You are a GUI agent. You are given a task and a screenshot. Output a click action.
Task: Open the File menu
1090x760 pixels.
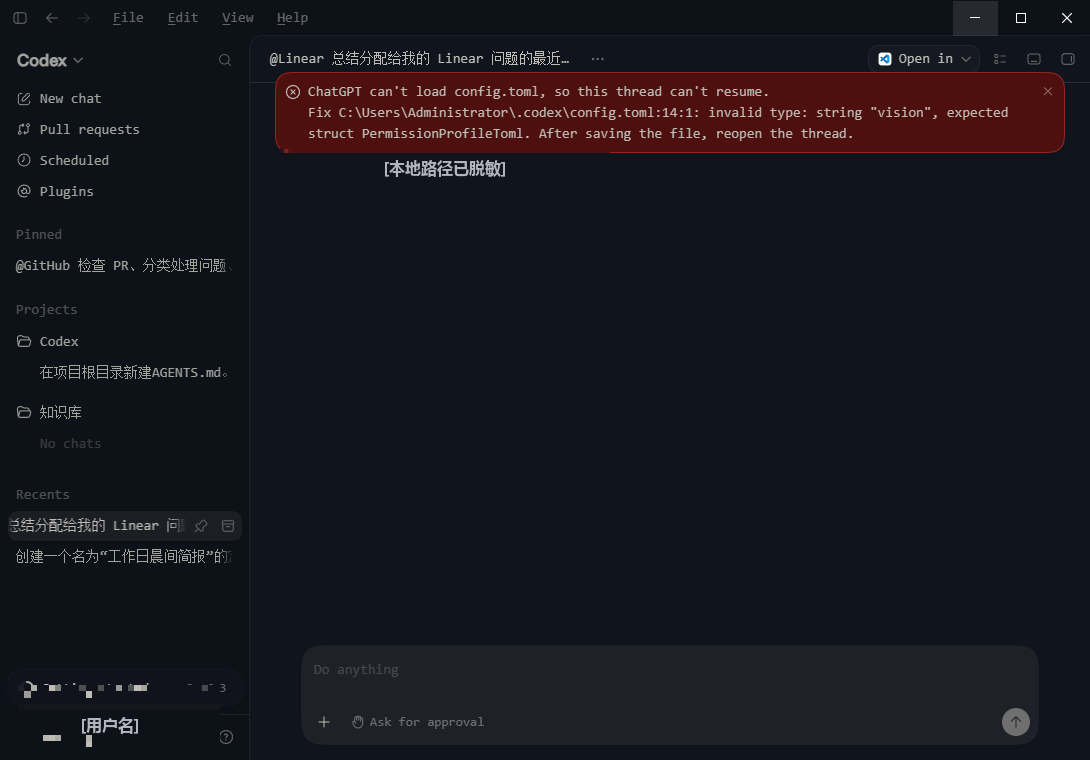(x=128, y=18)
